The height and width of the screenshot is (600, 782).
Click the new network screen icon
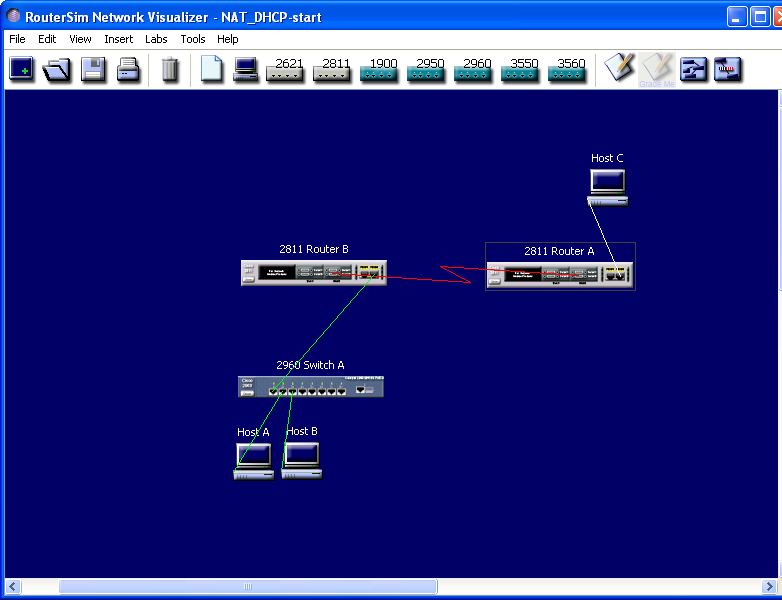pos(21,69)
